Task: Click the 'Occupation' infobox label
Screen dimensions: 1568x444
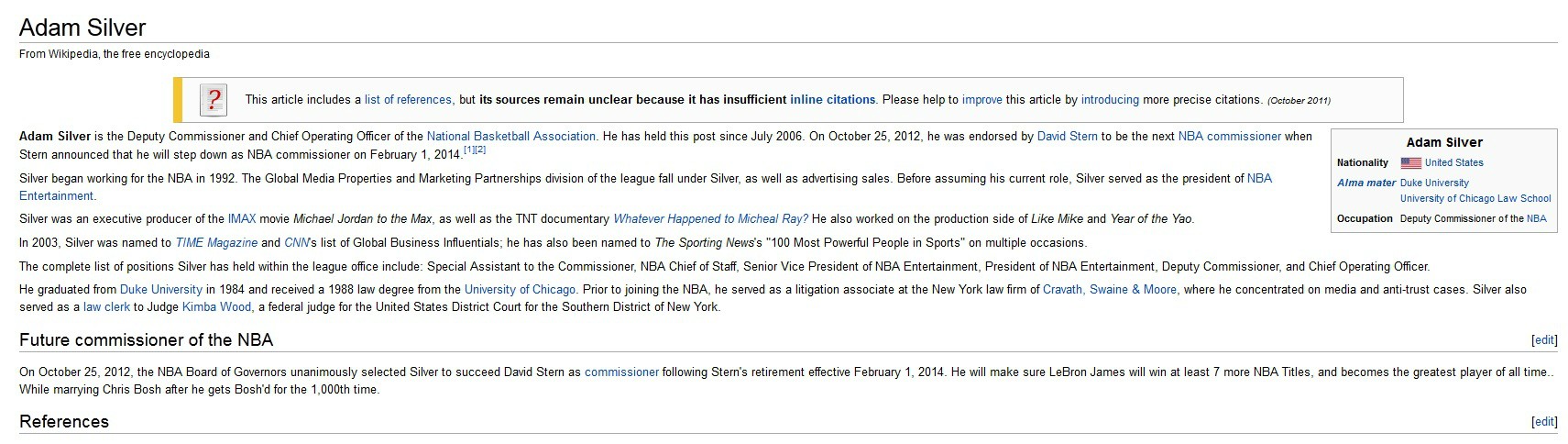Action: click(x=1365, y=219)
